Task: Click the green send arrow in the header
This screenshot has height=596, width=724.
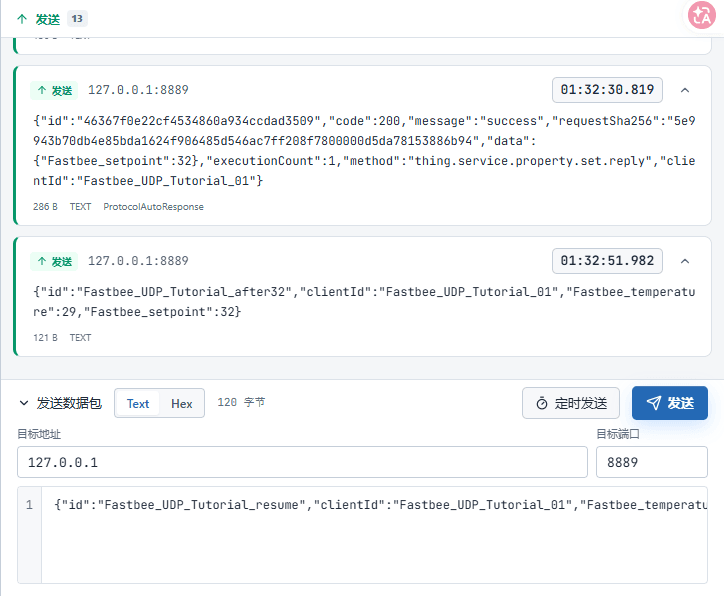Action: [22, 19]
